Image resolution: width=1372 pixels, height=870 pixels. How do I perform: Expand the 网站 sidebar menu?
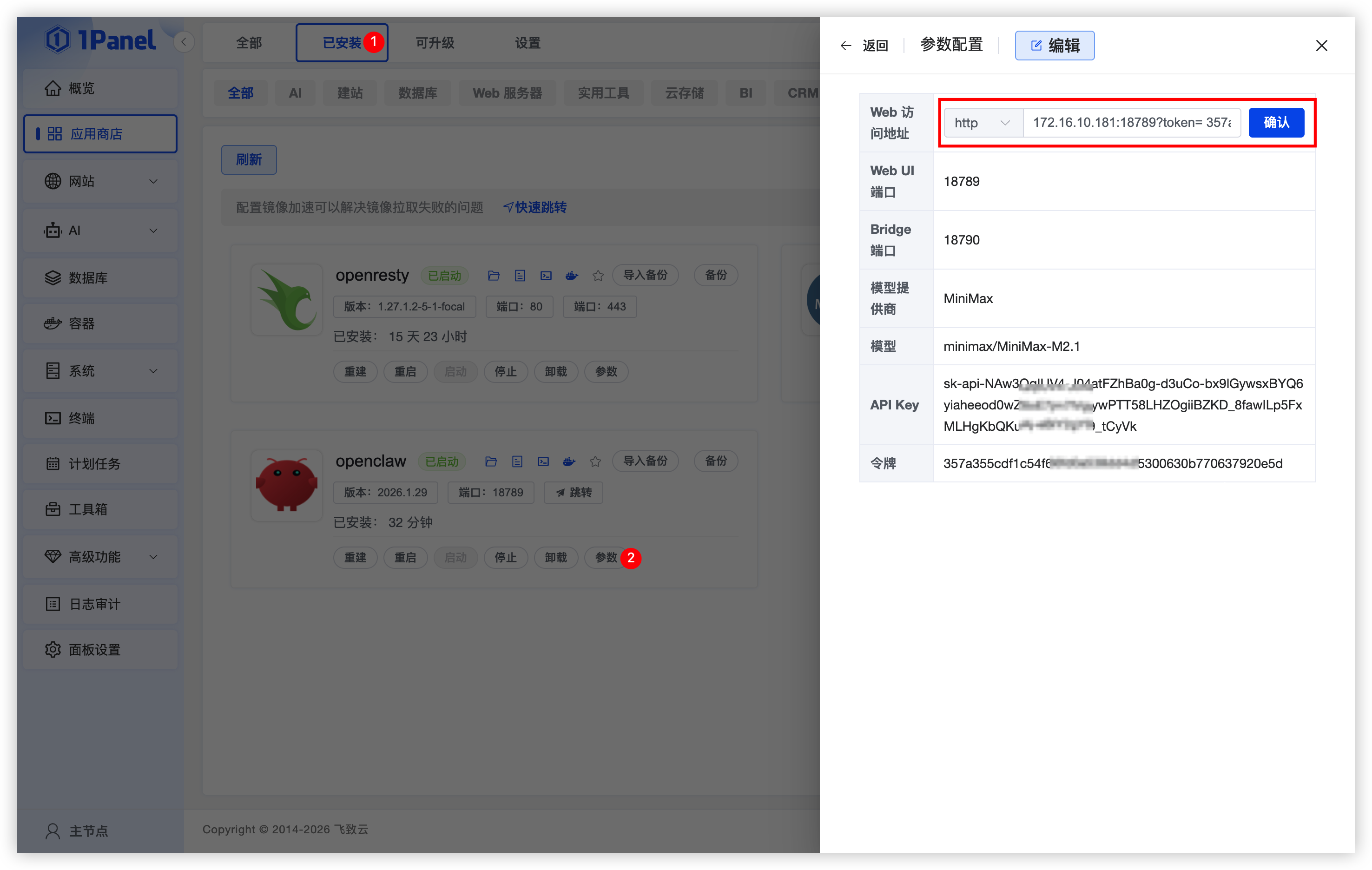click(x=100, y=182)
